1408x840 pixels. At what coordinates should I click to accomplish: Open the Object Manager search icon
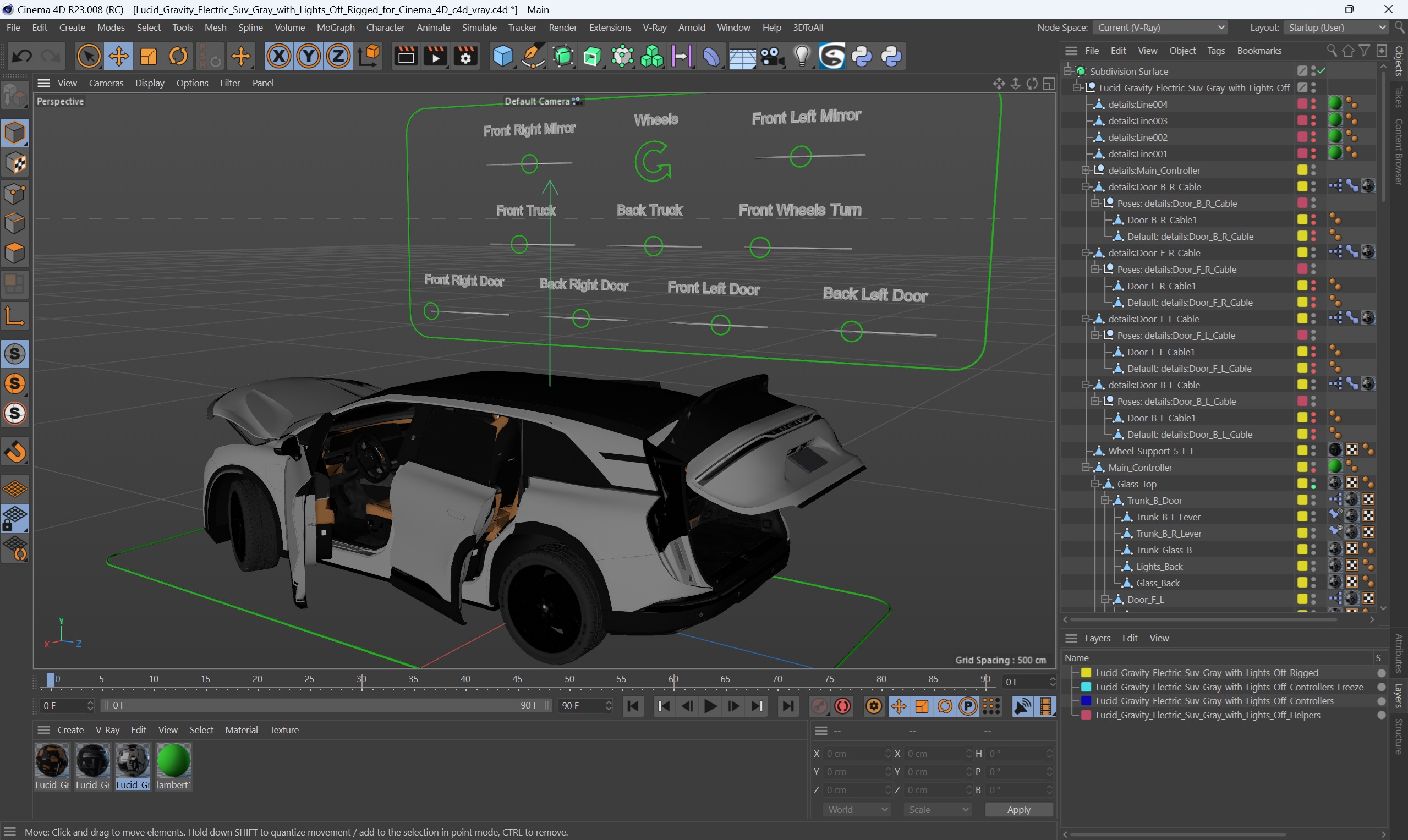1332,51
